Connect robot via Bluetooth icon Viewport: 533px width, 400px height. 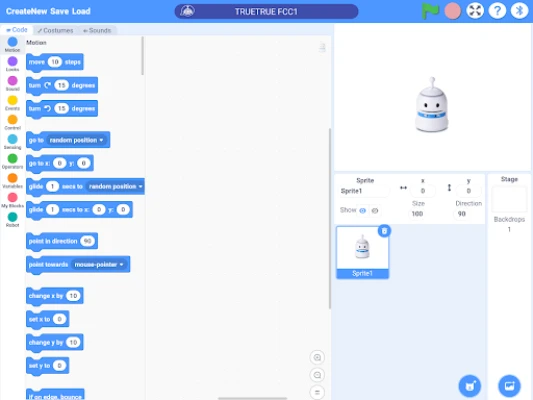(519, 11)
